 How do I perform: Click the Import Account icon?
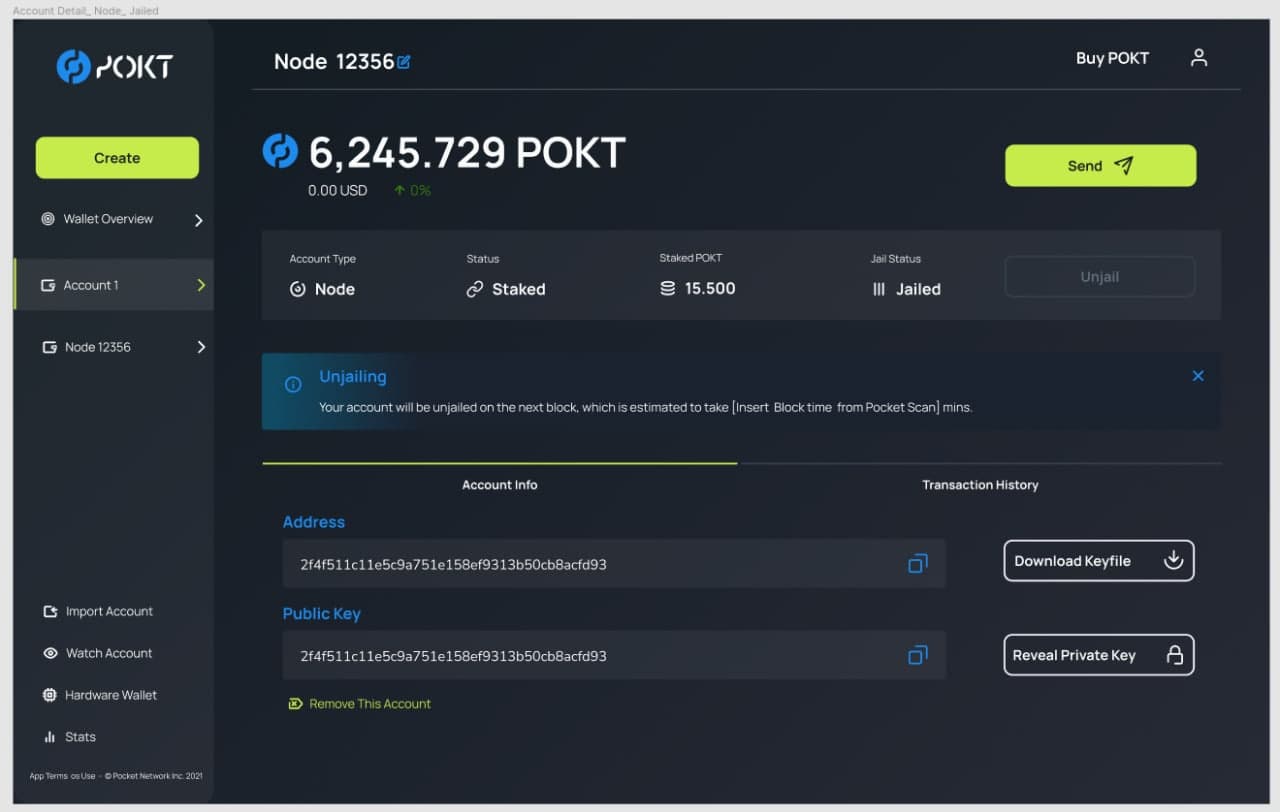(50, 611)
